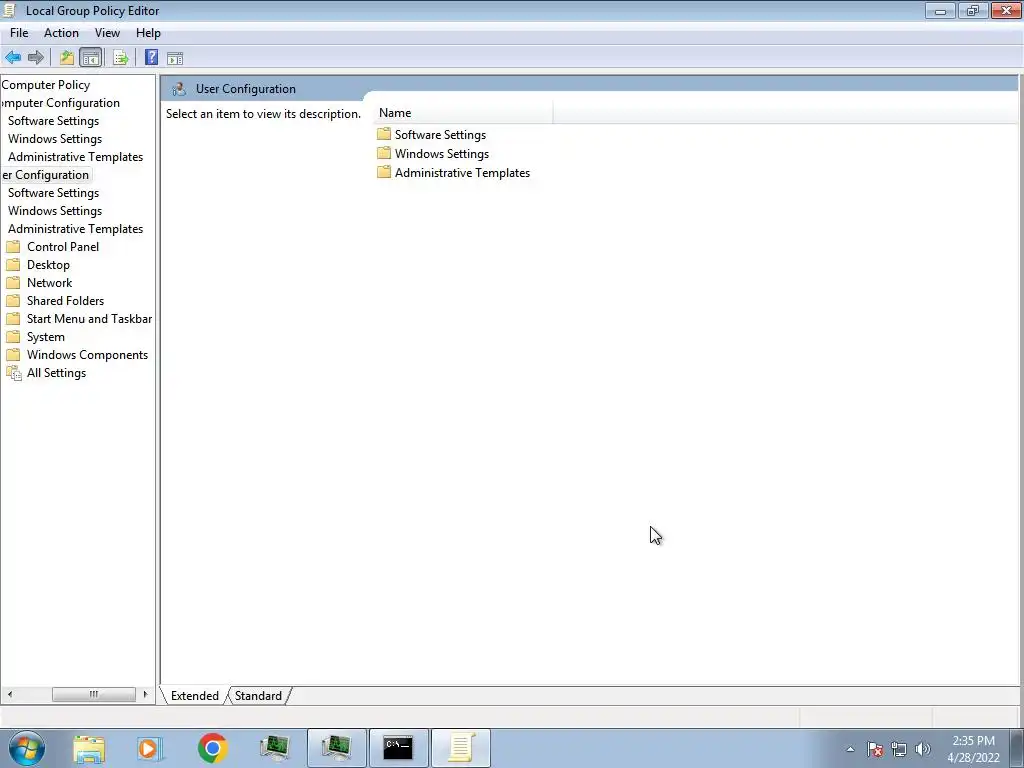
Task: Select Software Settings under User Configuration tree
Action: point(54,193)
